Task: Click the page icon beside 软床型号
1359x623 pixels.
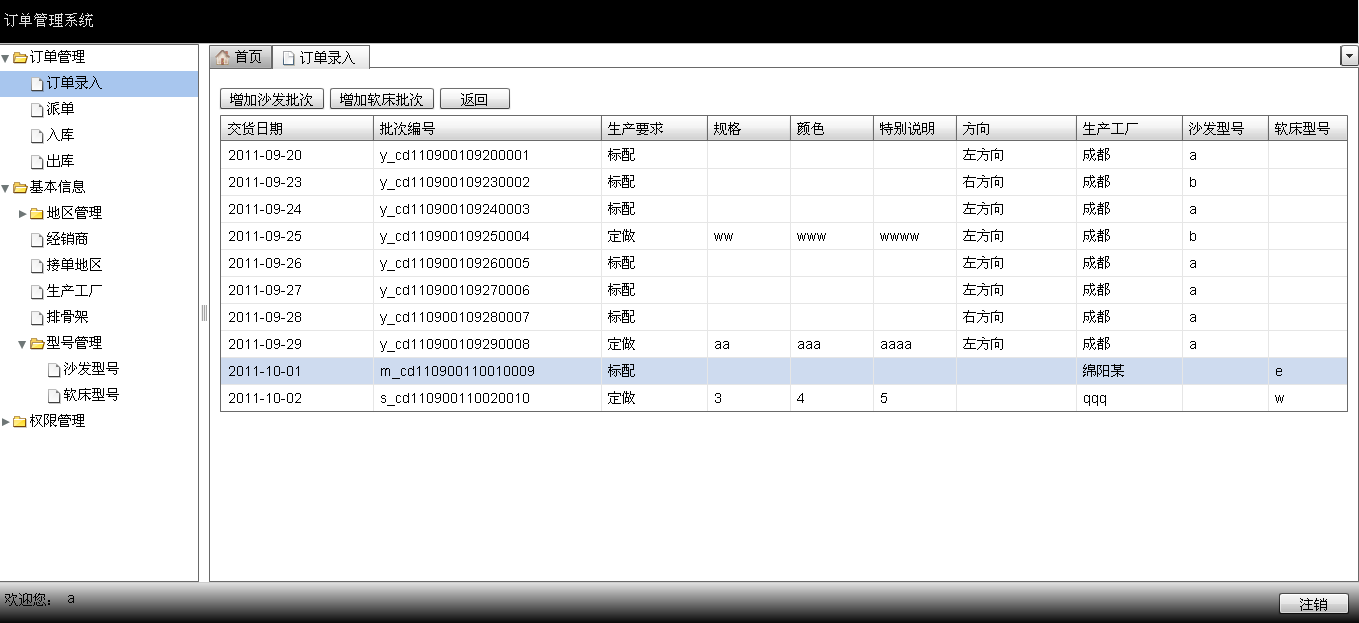Action: click(54, 395)
